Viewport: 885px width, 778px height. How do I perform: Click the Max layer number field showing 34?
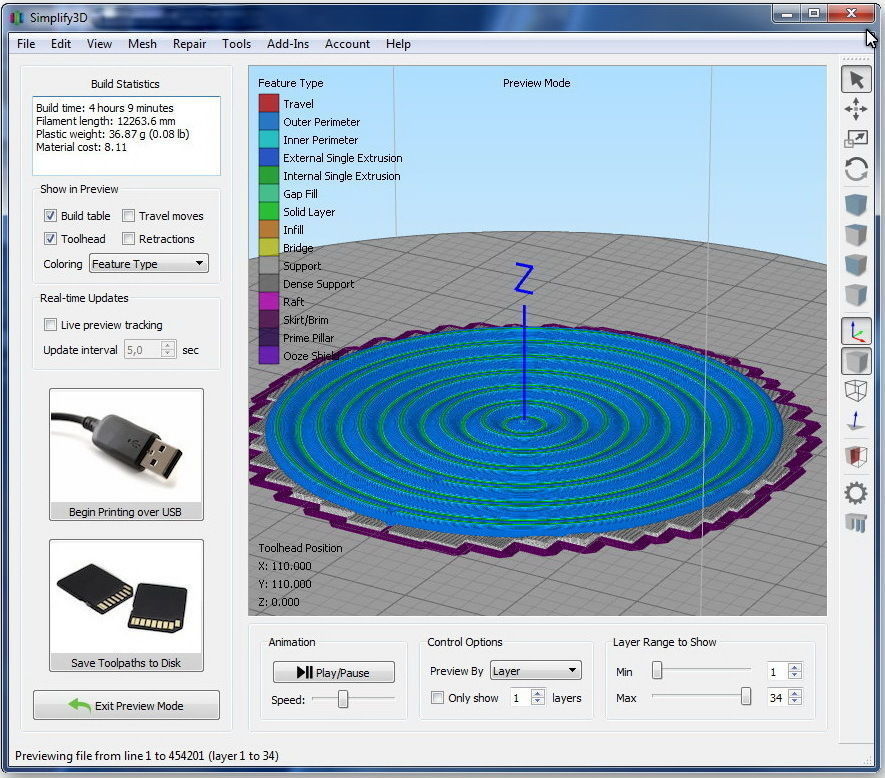[777, 697]
